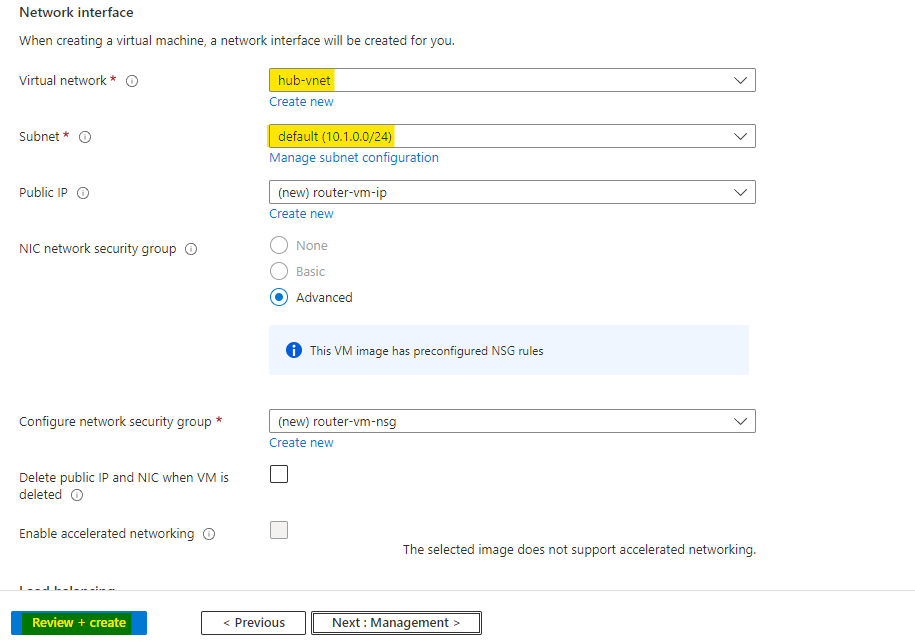Viewport: 915px width, 641px height.
Task: Click the NIC network security group info icon
Action: [x=191, y=249]
